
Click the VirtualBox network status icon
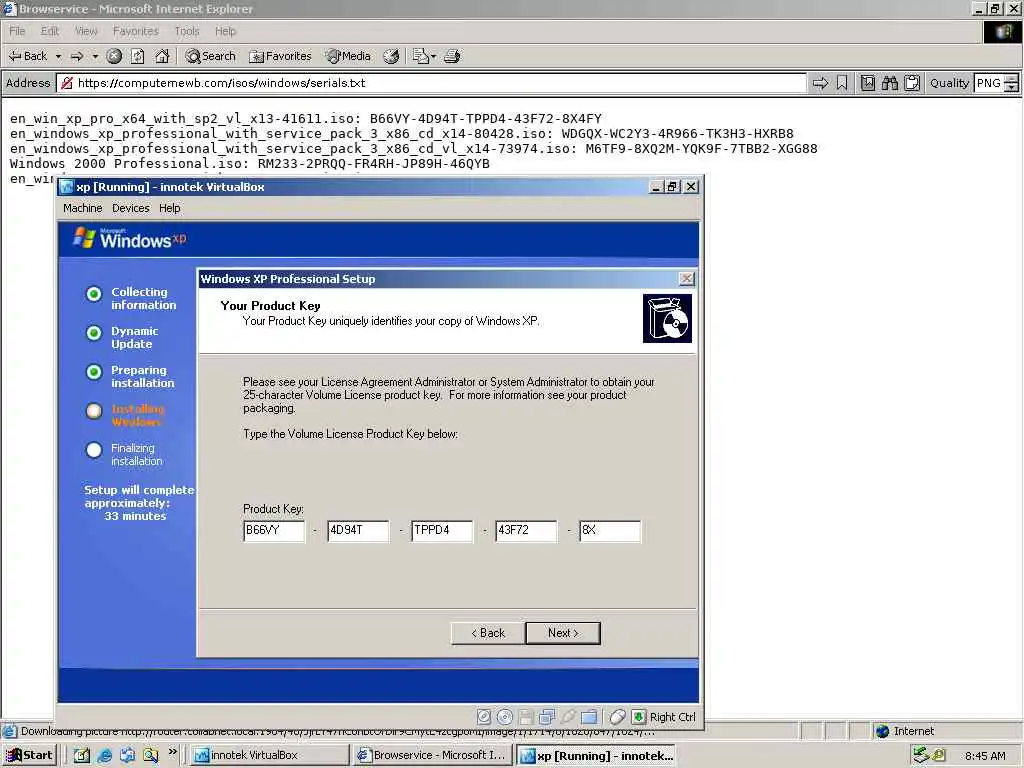click(x=547, y=716)
